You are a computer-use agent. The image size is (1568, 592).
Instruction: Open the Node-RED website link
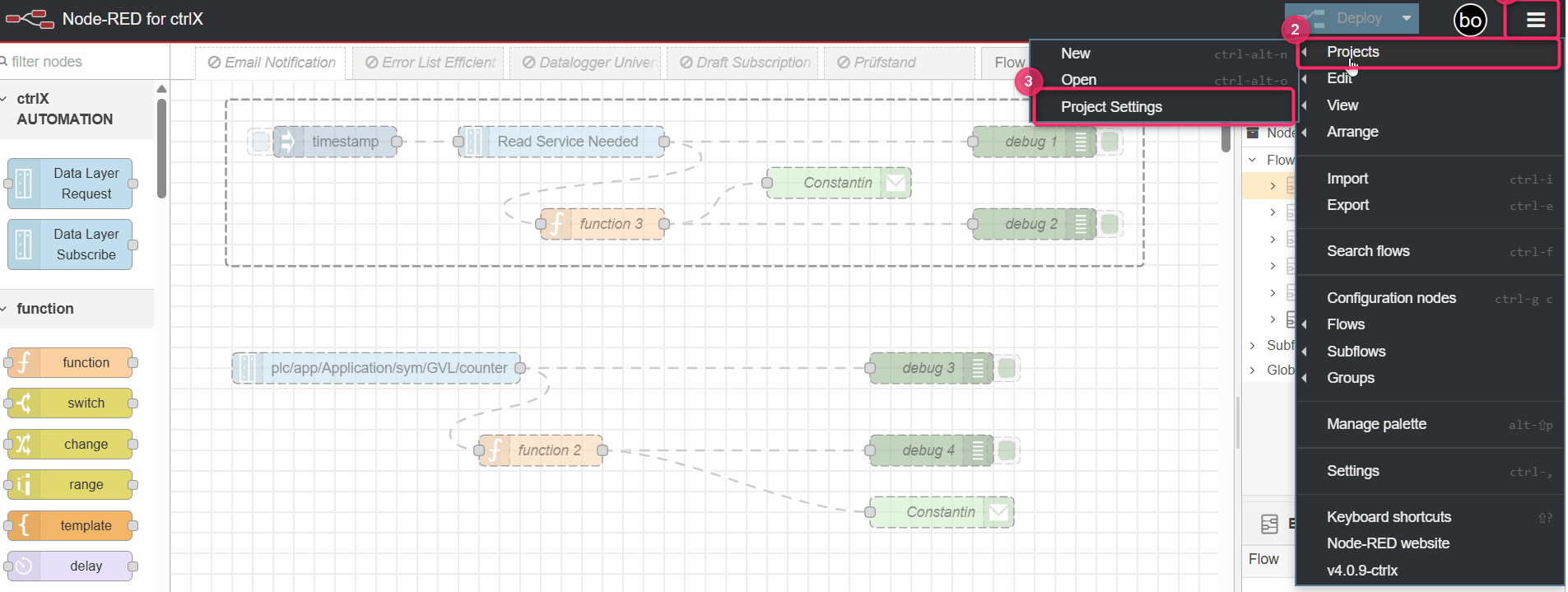pos(1388,543)
